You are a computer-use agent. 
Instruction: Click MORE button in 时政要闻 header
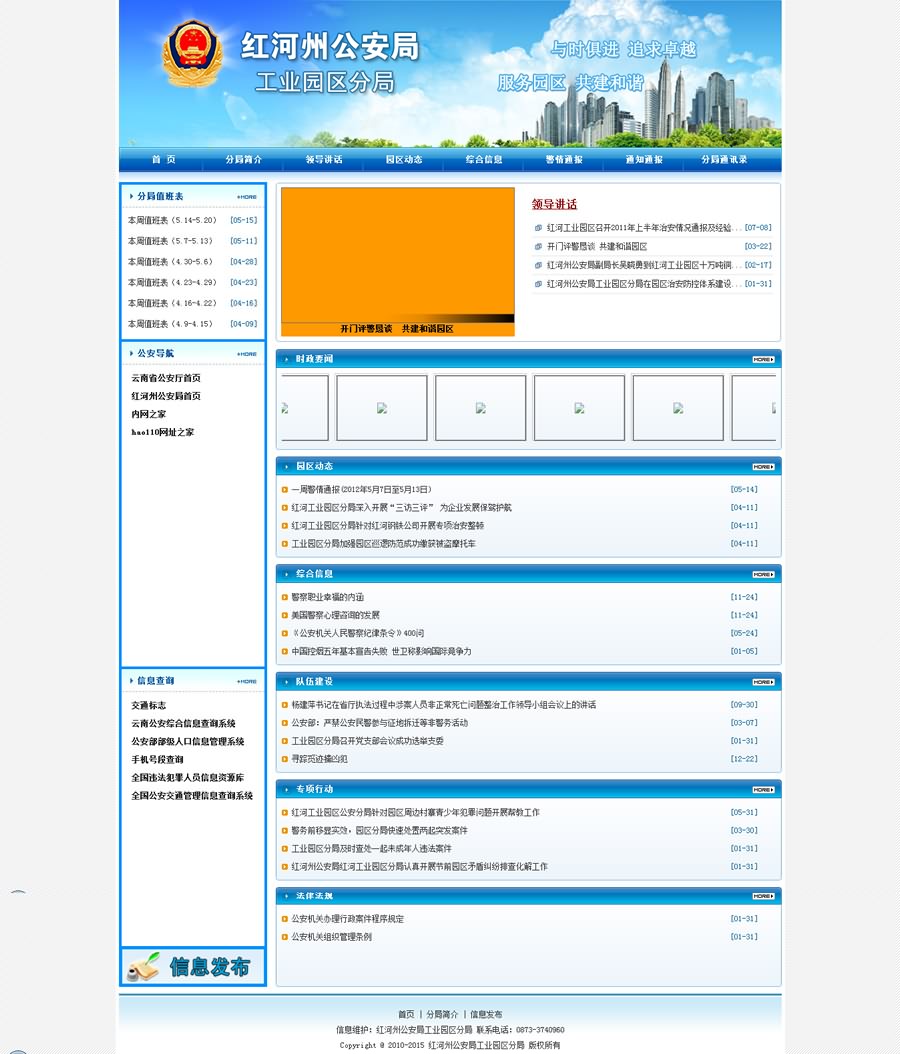[x=764, y=360]
